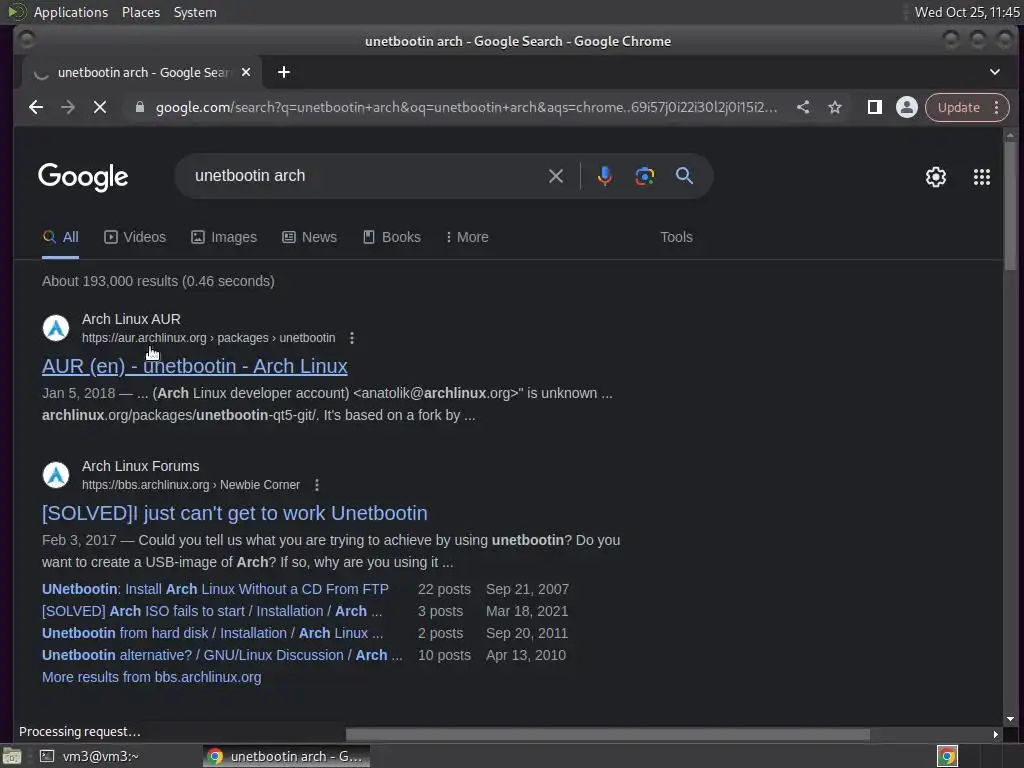This screenshot has height=768, width=1024.
Task: Click the vertical scrollbar thumb
Action: [x=1010, y=206]
